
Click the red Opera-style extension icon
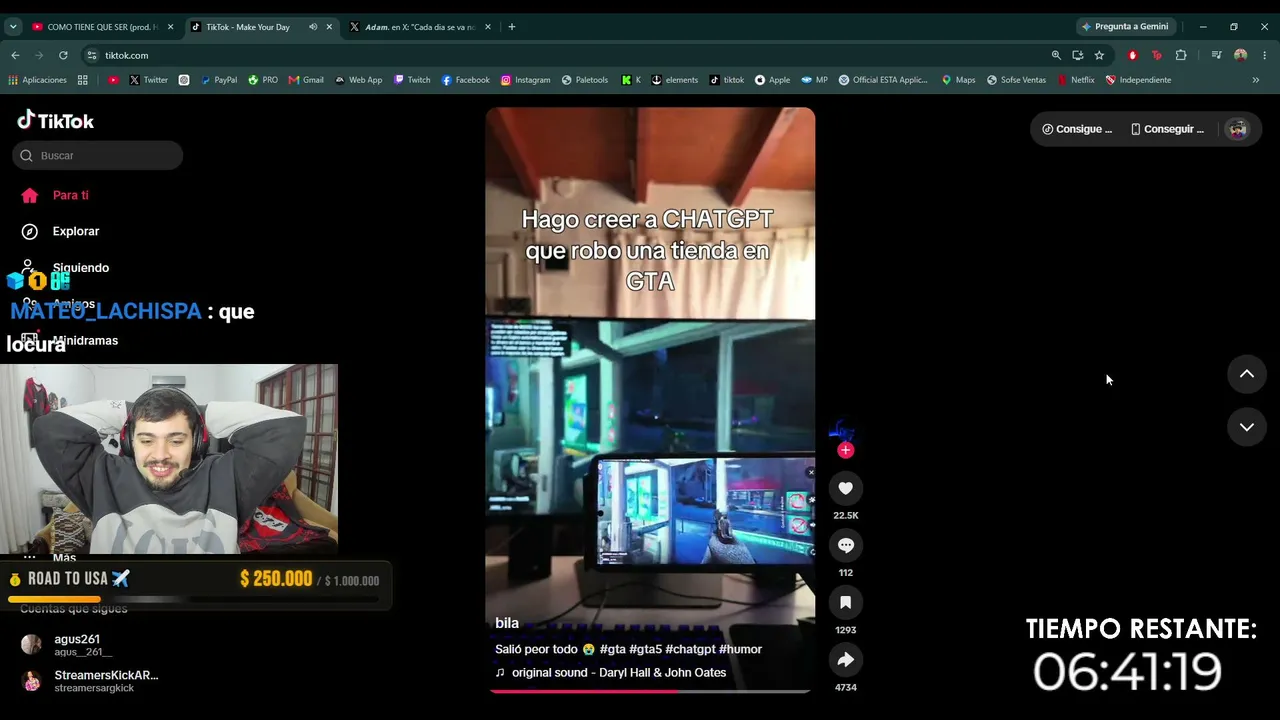click(x=1132, y=55)
